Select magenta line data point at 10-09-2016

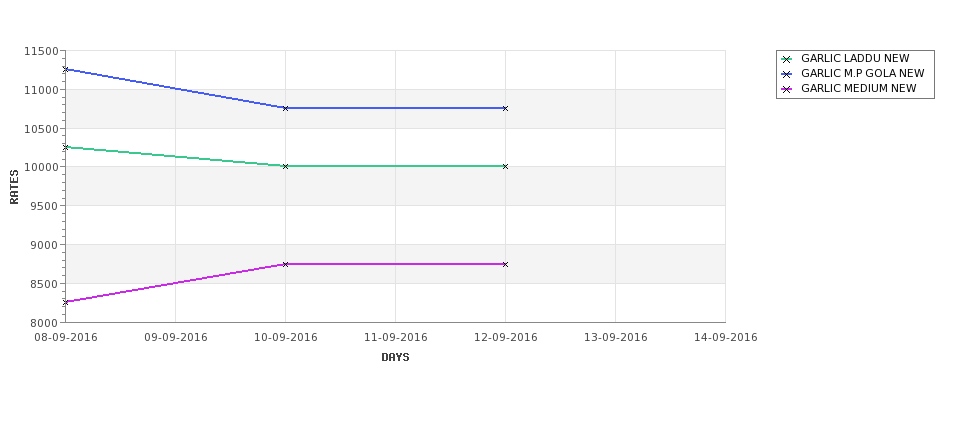pos(285,264)
